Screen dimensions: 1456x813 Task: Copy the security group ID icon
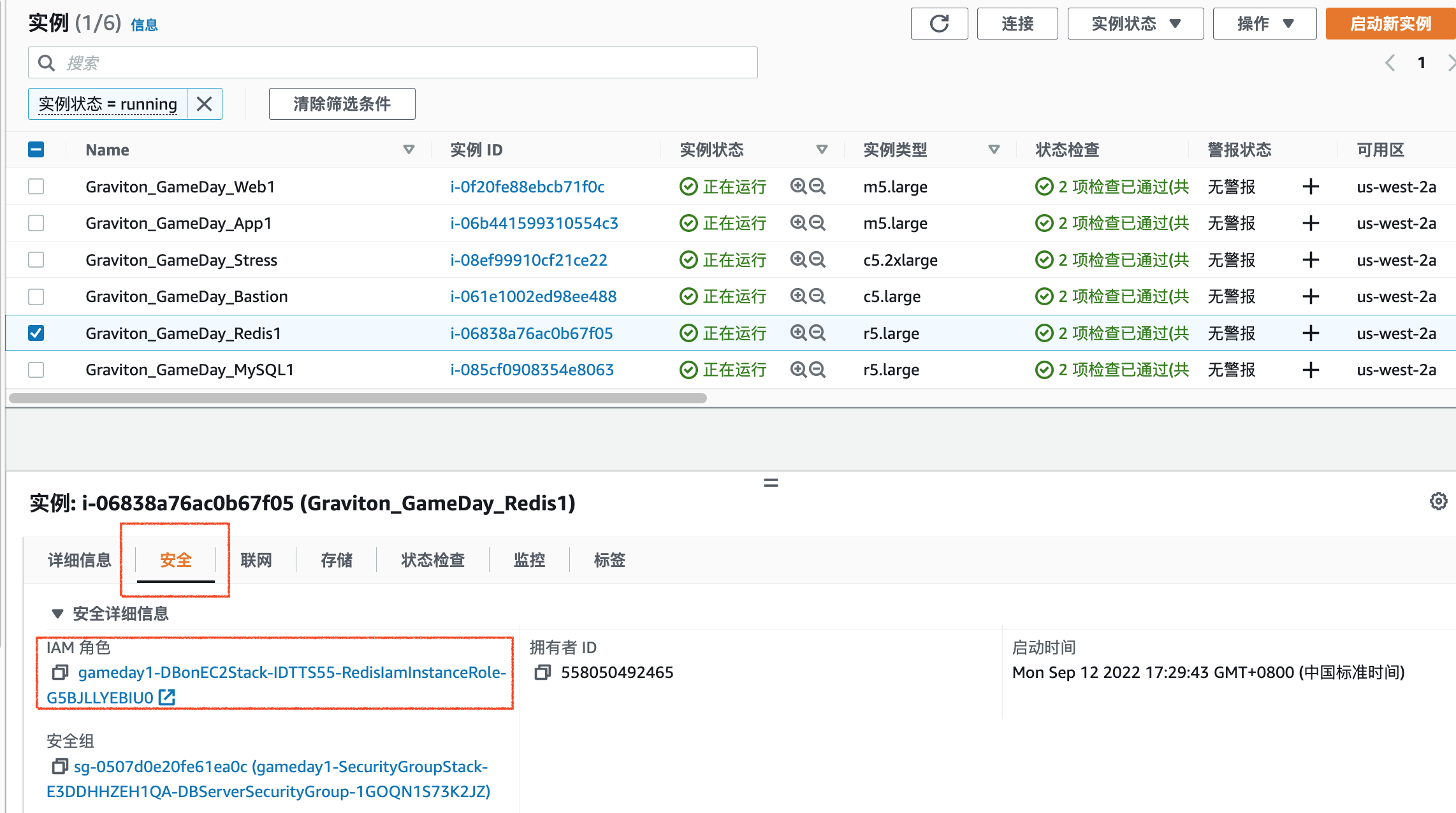pos(59,766)
